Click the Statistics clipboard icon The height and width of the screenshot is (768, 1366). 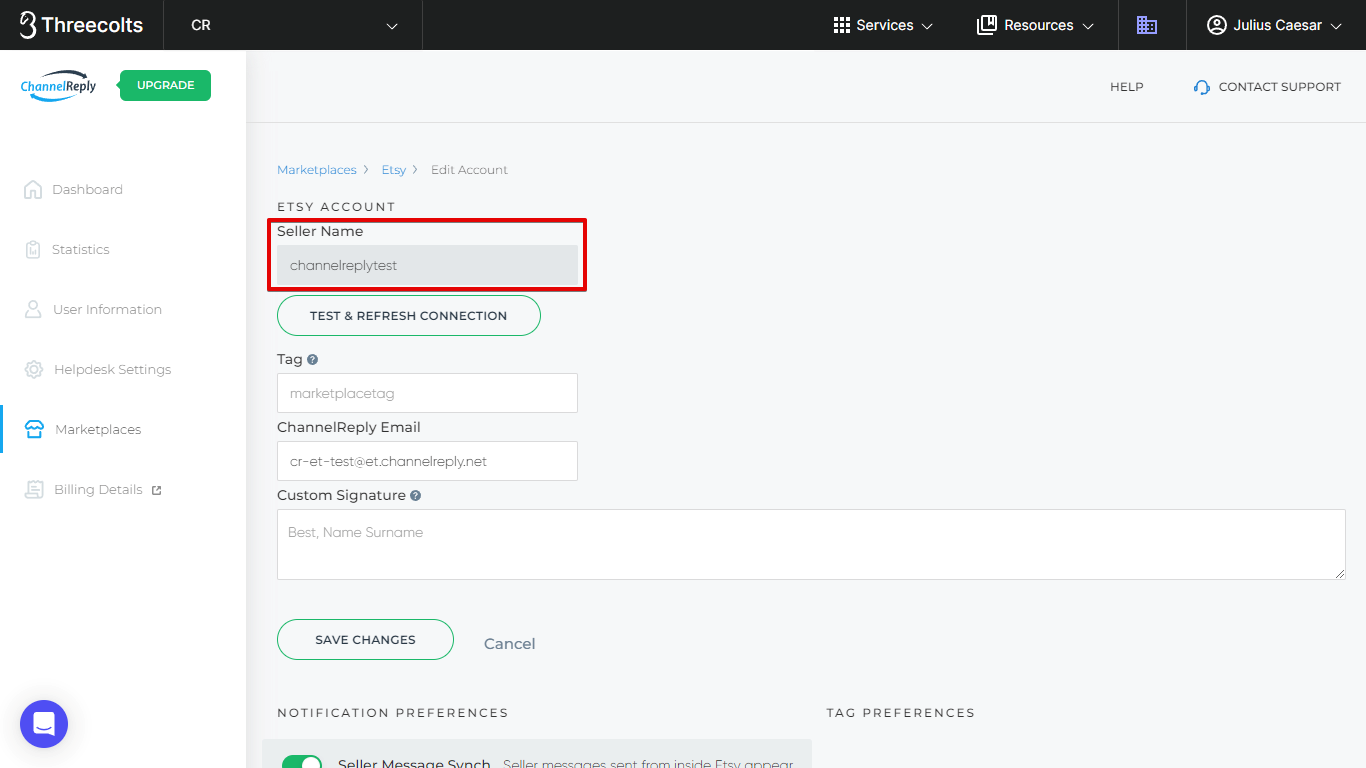pos(33,249)
